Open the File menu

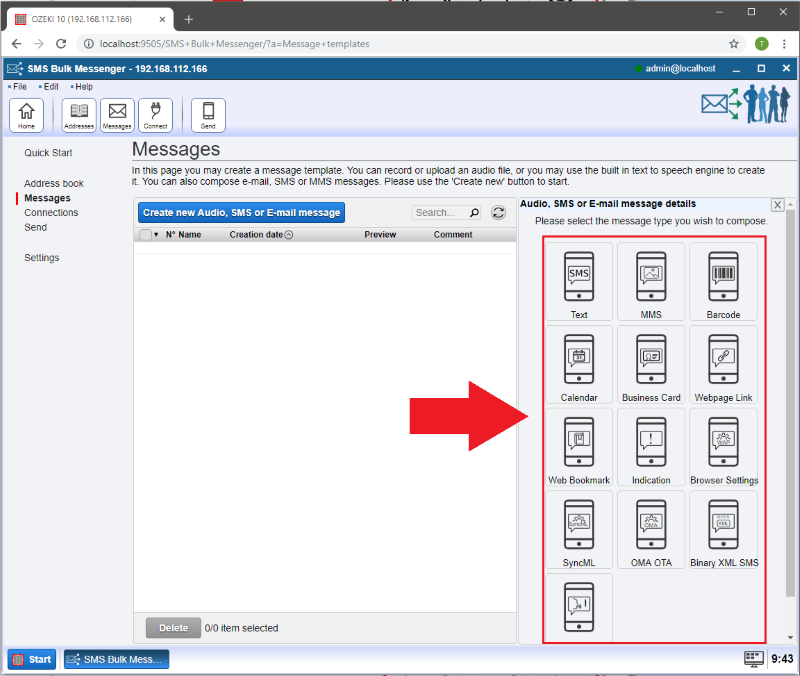19,87
